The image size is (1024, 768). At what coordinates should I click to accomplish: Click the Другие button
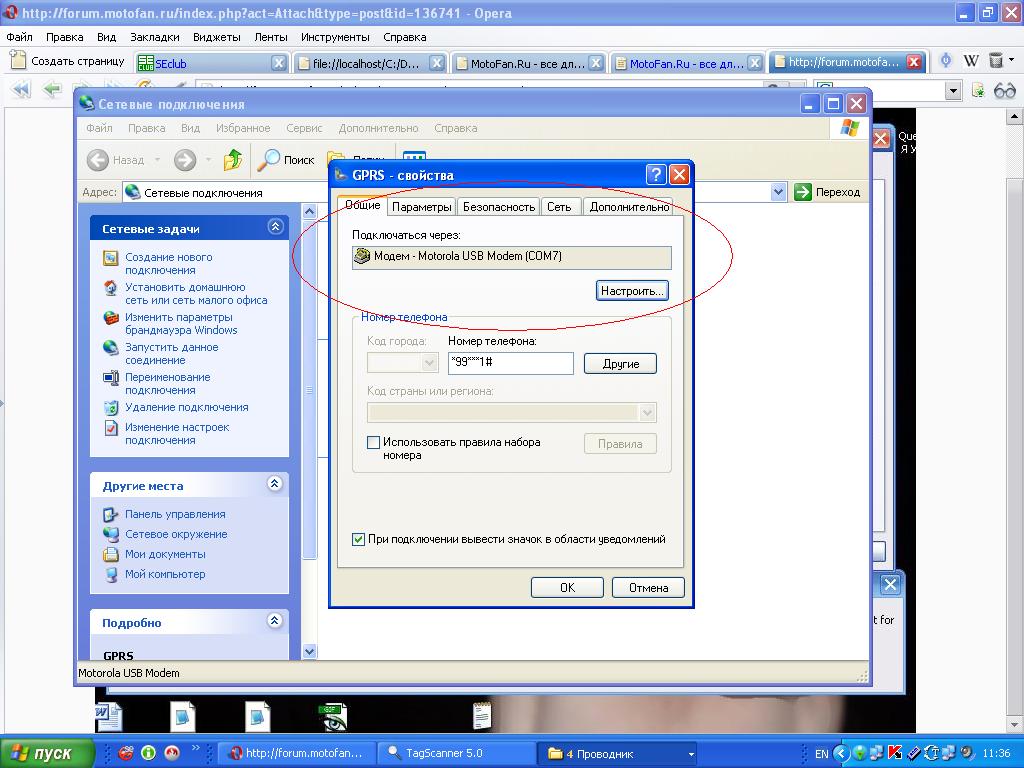tap(620, 364)
